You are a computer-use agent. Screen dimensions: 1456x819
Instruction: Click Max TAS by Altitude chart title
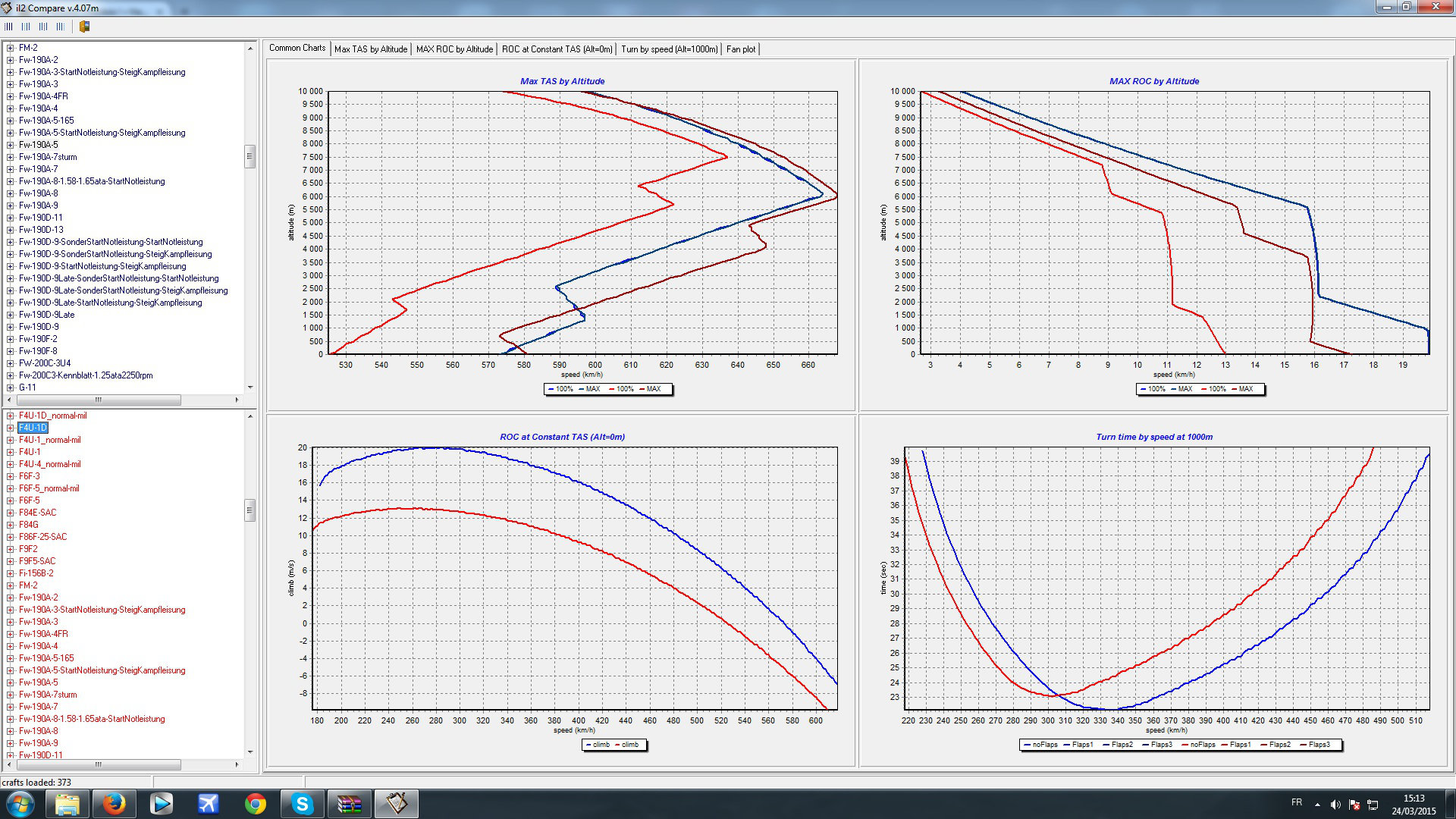[562, 81]
